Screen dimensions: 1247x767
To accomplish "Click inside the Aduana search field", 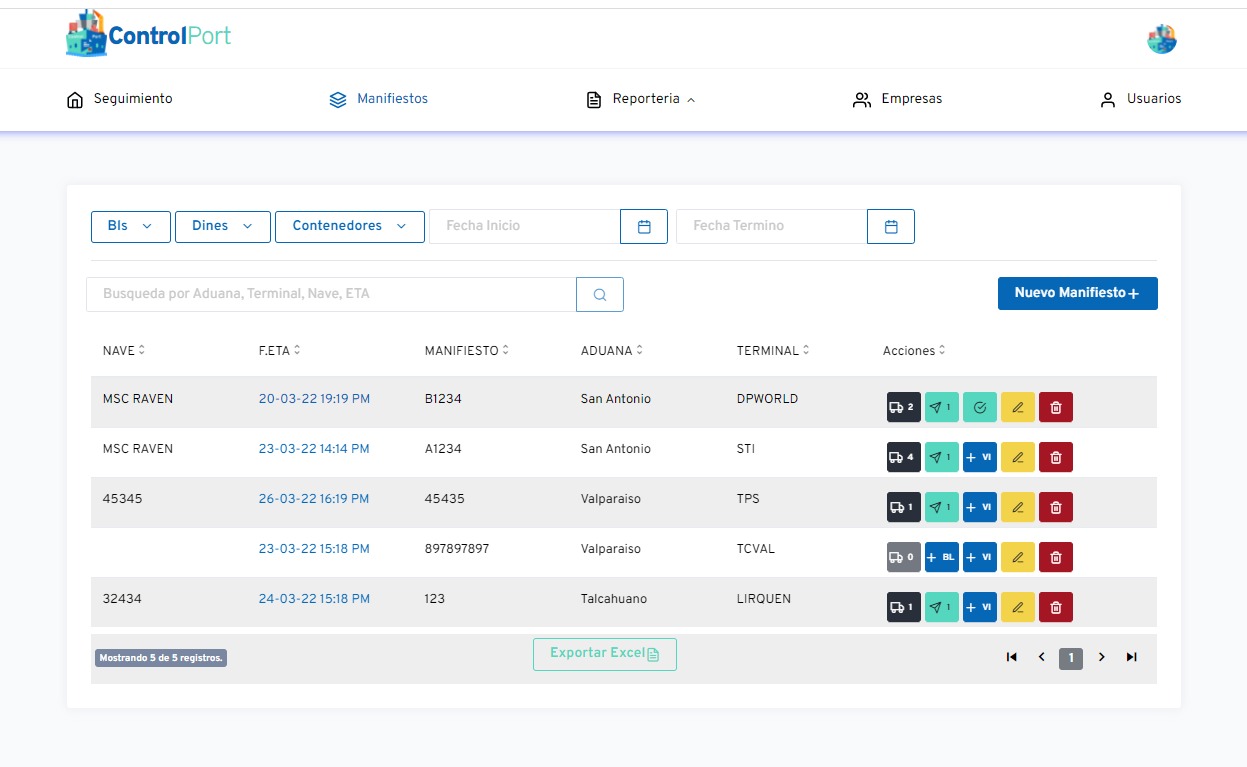I will 331,294.
